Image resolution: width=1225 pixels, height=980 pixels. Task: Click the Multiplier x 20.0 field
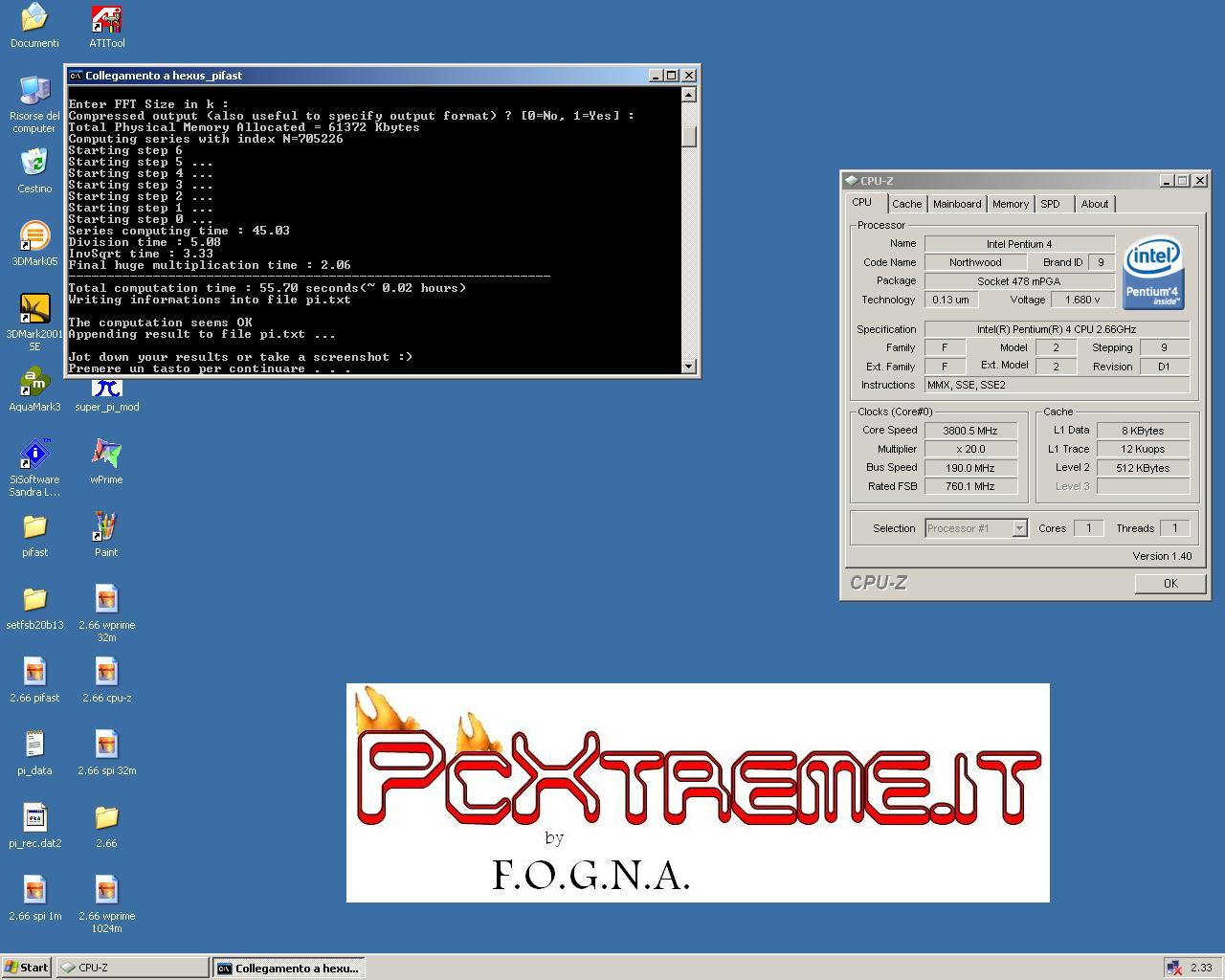(970, 449)
